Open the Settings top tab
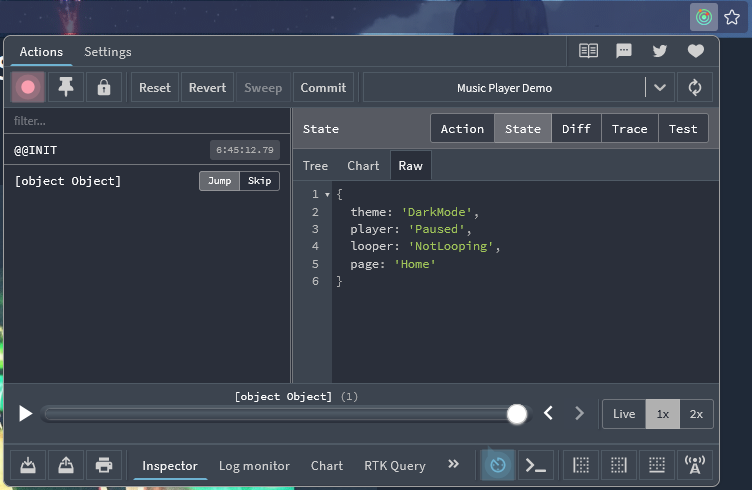This screenshot has width=752, height=490. click(108, 52)
